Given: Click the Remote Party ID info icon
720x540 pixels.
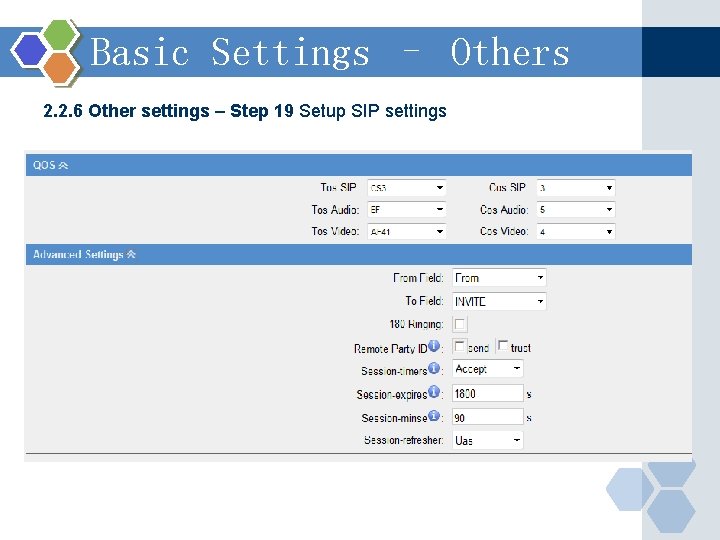Looking at the screenshot, I should (x=434, y=346).
